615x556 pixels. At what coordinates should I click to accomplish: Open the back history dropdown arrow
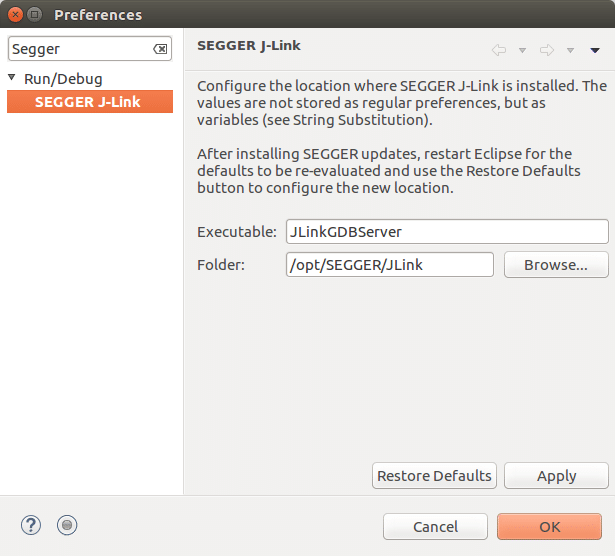[x=522, y=51]
